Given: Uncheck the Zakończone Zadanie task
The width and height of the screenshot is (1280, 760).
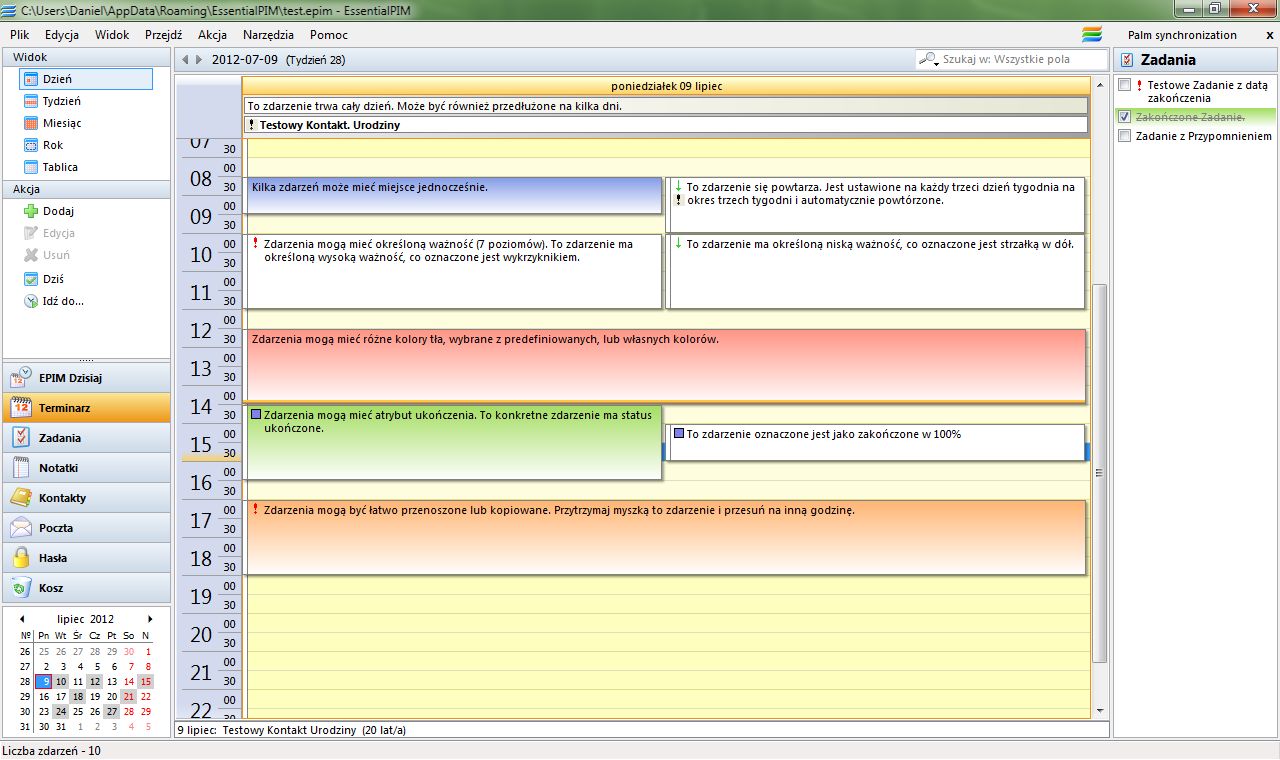Looking at the screenshot, I should [1125, 117].
